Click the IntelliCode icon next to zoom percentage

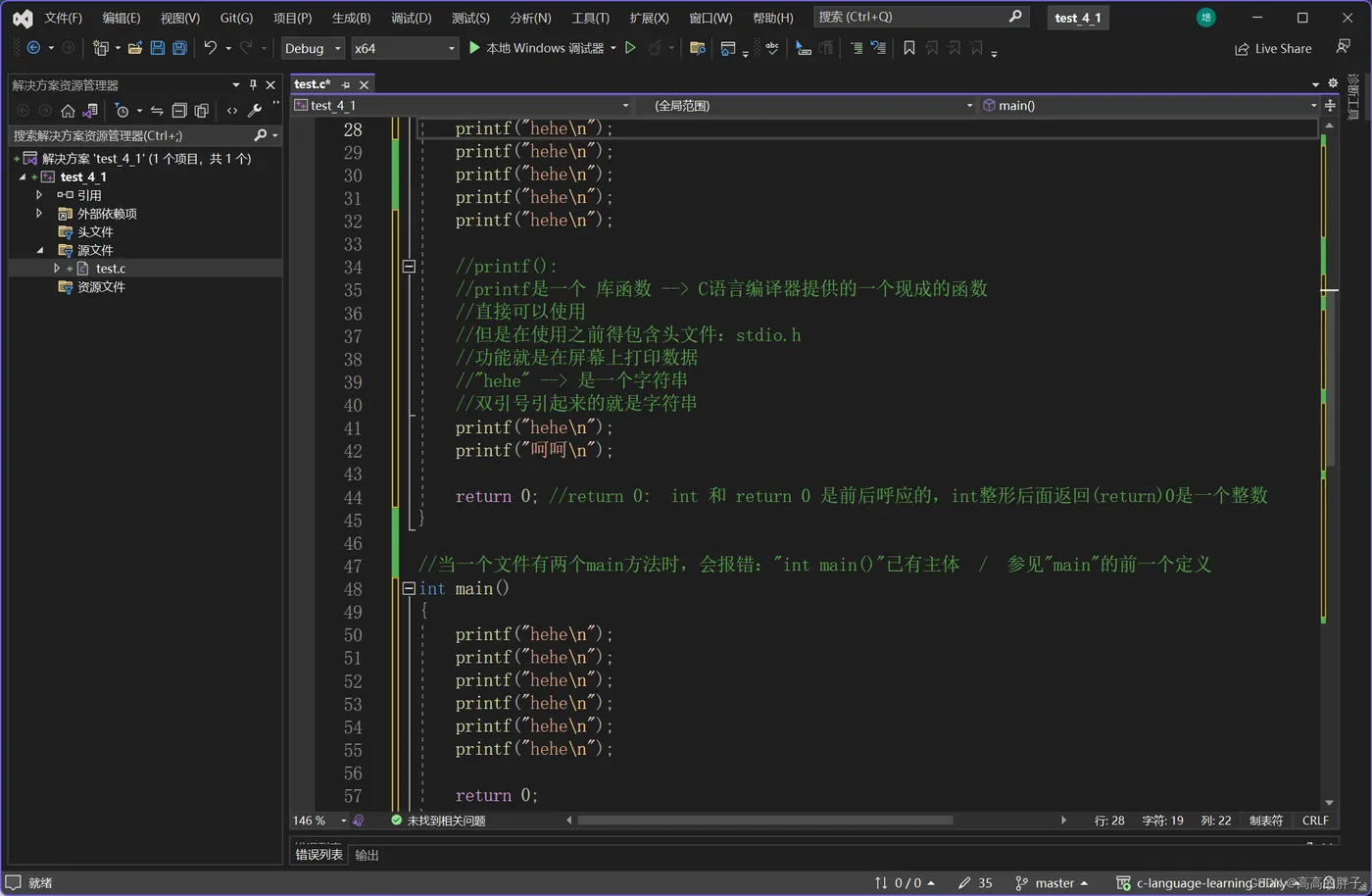click(359, 821)
